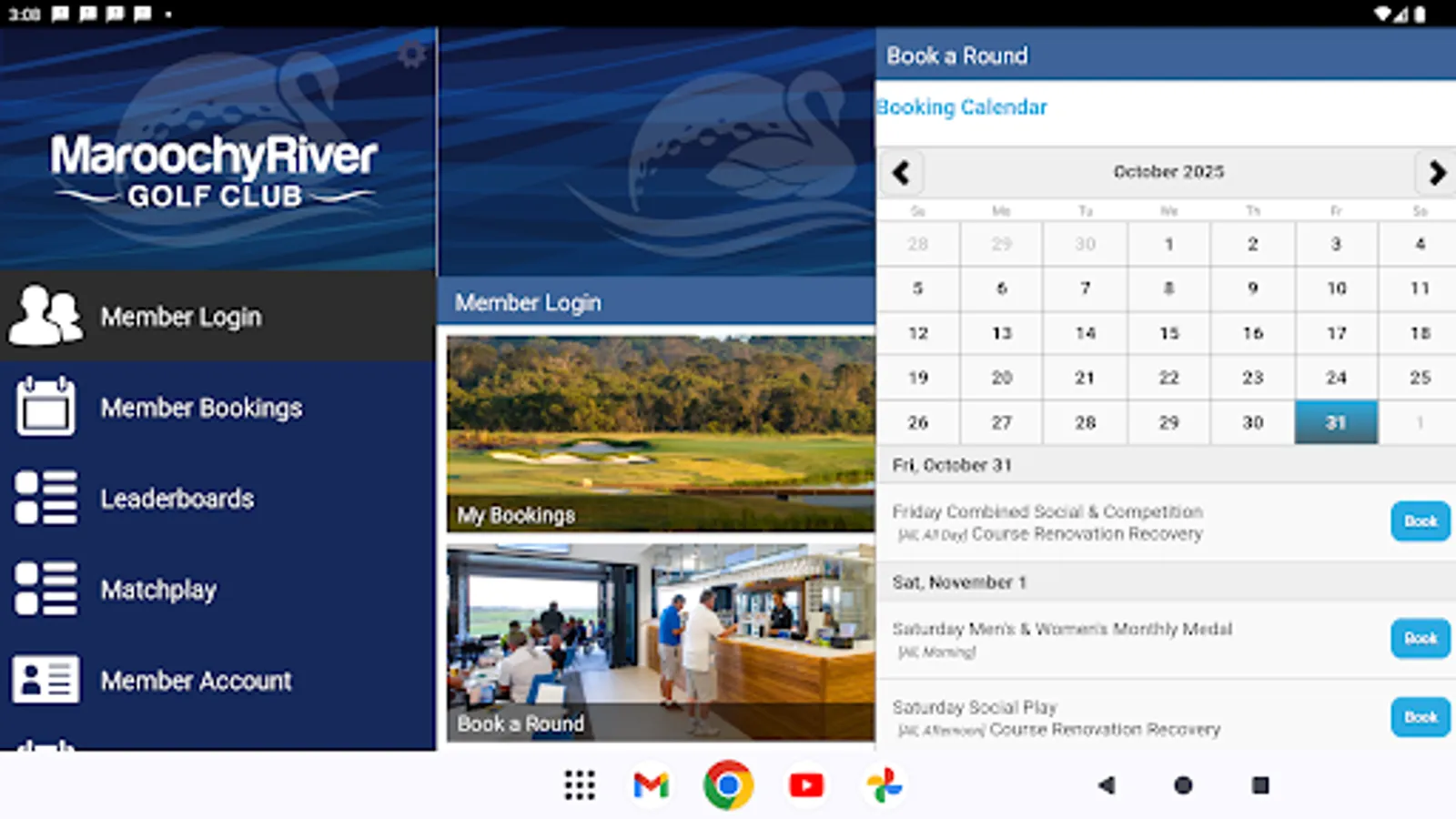Open the Android app drawer

(x=580, y=784)
